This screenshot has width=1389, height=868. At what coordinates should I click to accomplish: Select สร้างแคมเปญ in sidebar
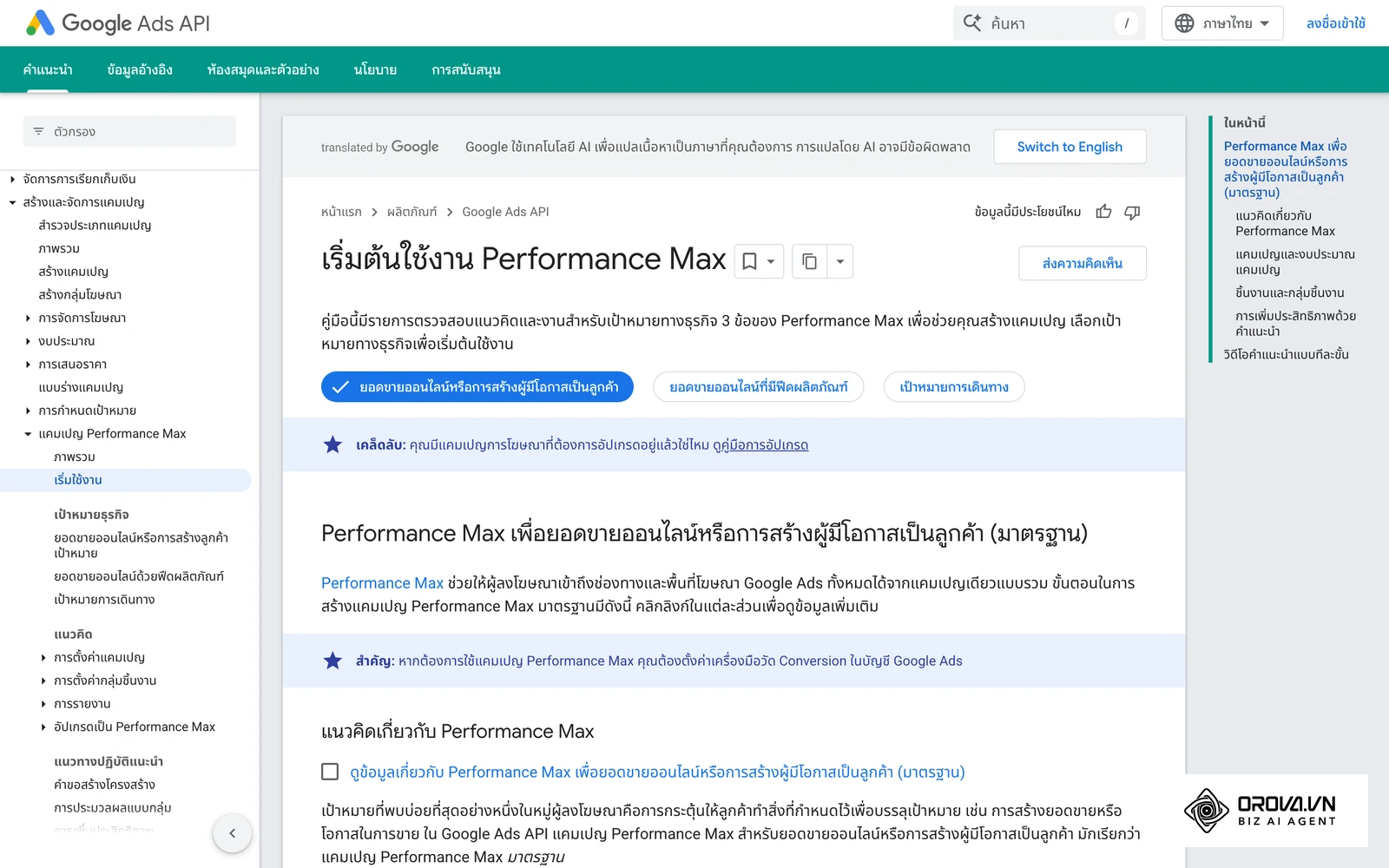coord(73,272)
